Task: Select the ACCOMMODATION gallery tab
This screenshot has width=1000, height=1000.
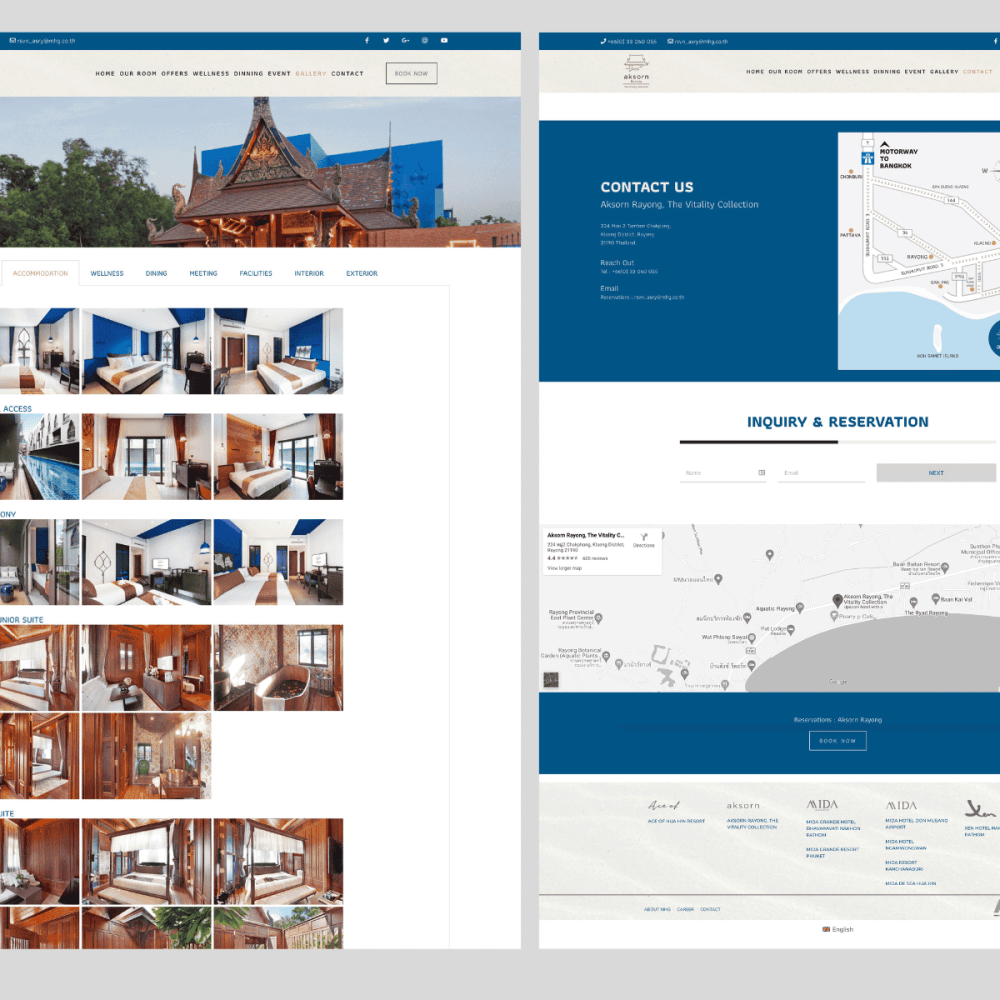Action: coord(40,273)
